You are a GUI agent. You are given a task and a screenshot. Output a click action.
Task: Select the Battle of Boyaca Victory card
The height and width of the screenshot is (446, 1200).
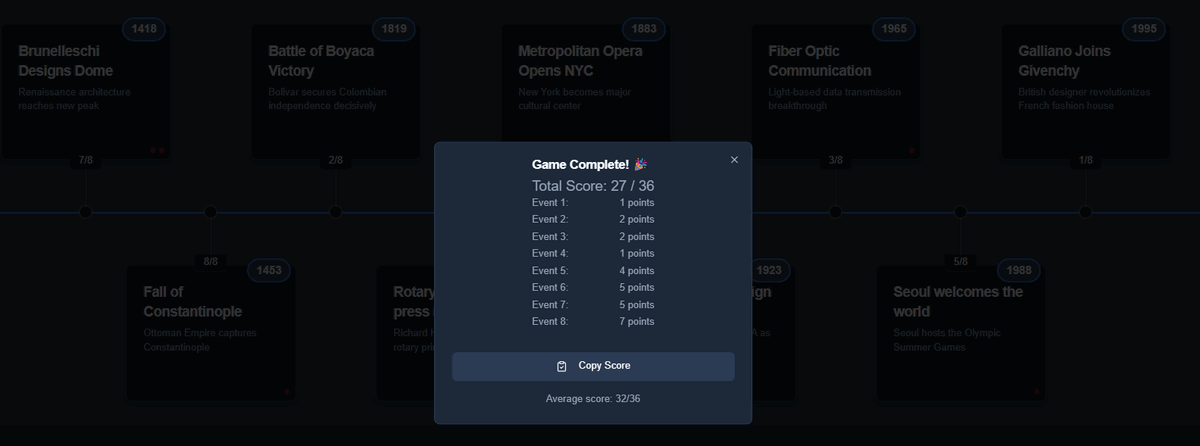click(335, 91)
